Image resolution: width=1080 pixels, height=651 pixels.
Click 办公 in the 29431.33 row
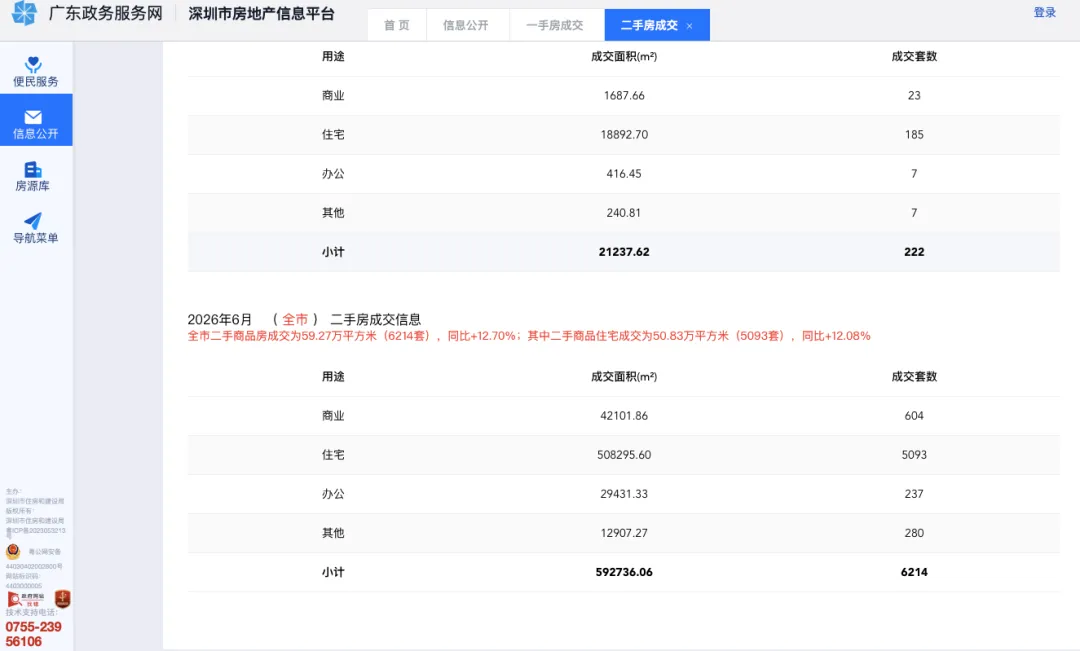(333, 494)
